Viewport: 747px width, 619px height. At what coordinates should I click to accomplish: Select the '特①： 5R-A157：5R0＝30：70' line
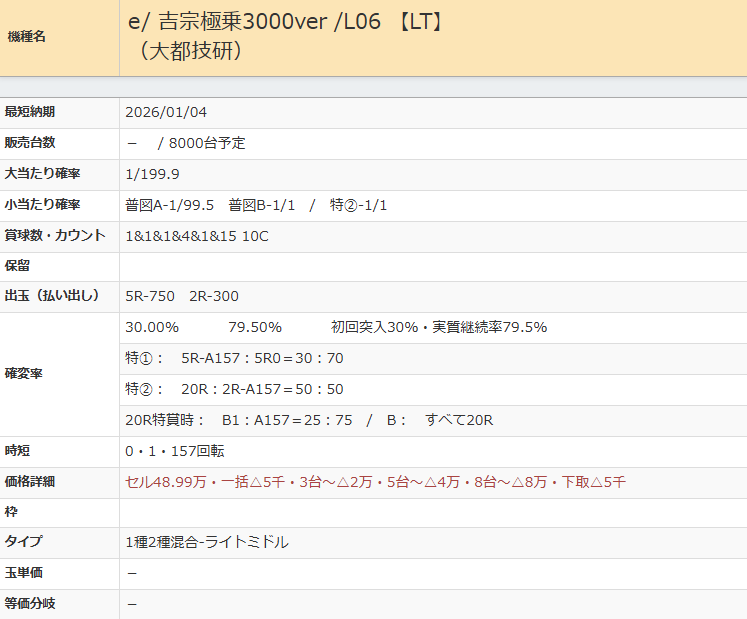tap(234, 358)
